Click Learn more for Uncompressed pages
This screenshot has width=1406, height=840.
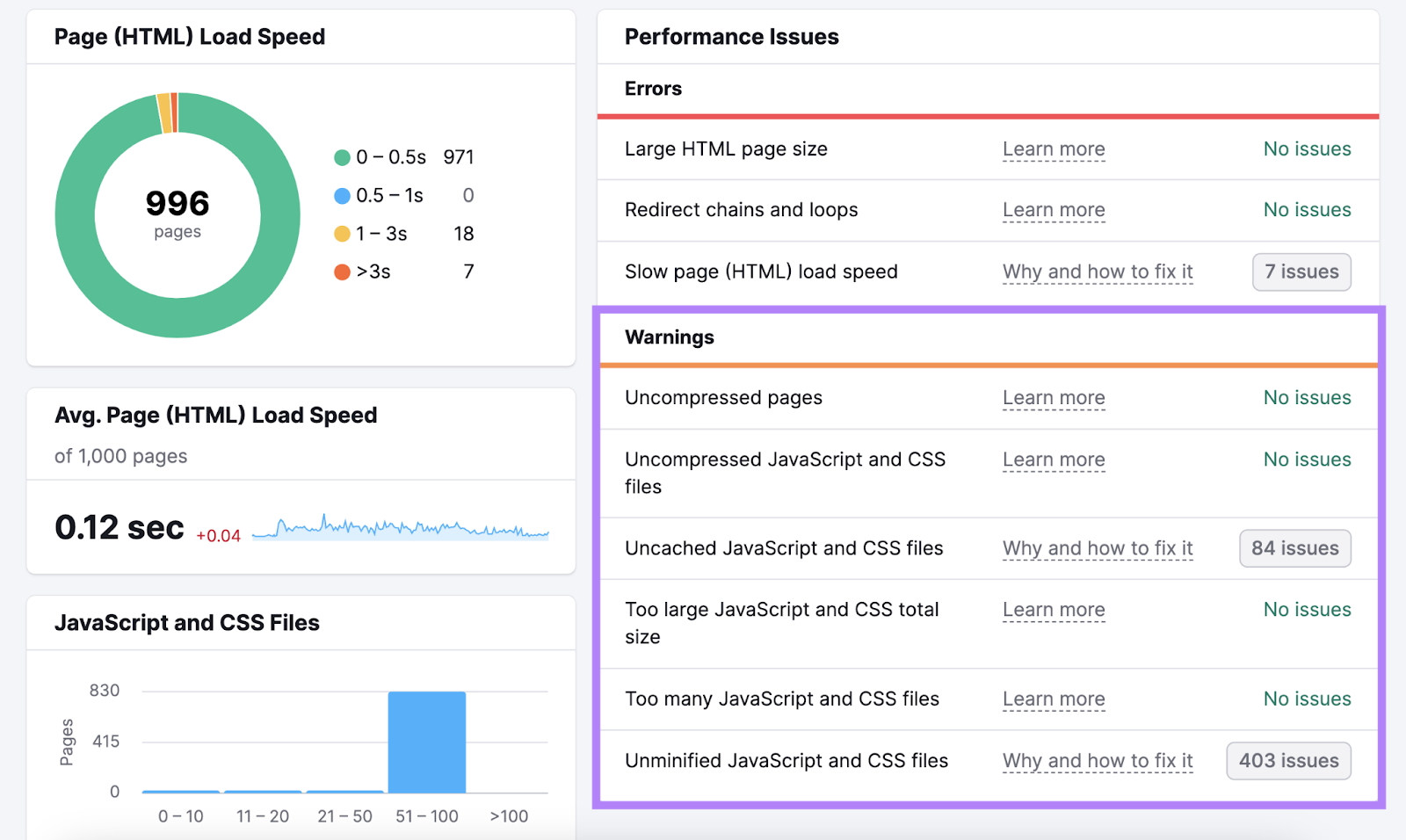tap(1054, 398)
